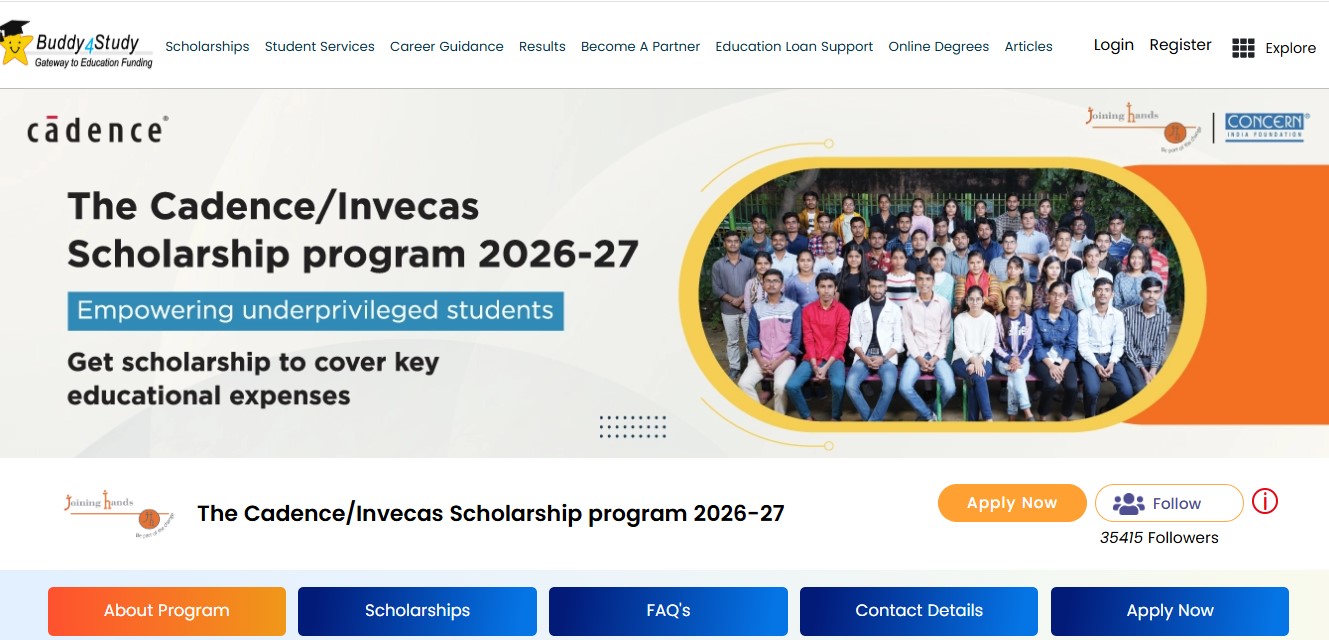Click the Joining Hands logo beside title
This screenshot has width=1329, height=640.
tap(118, 513)
